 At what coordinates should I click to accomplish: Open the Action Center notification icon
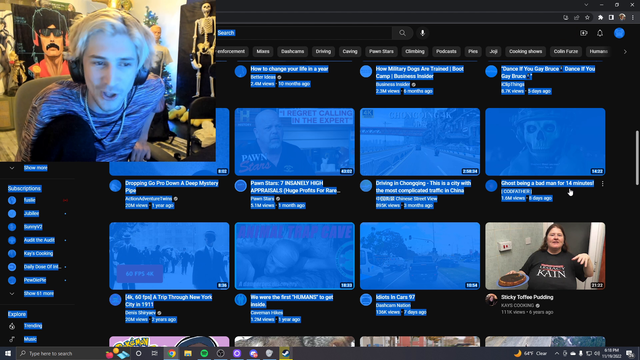point(630,353)
